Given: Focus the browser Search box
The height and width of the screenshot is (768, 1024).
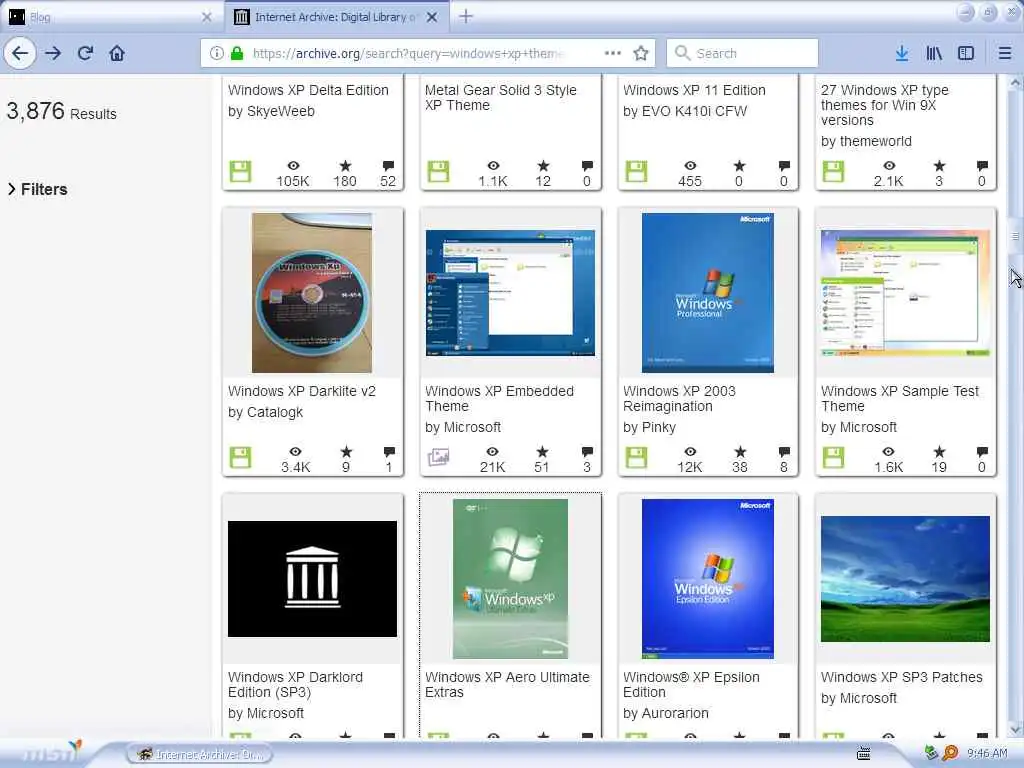Looking at the screenshot, I should [742, 53].
